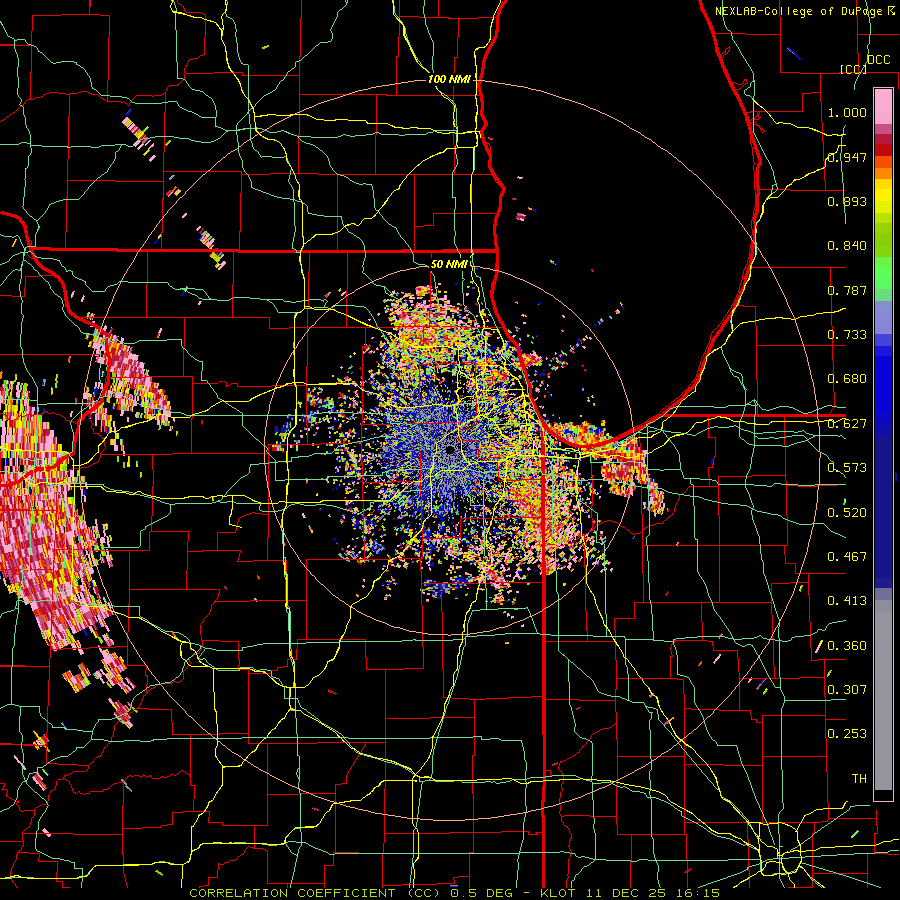Click the 50 NMI range ring label

click(x=449, y=264)
